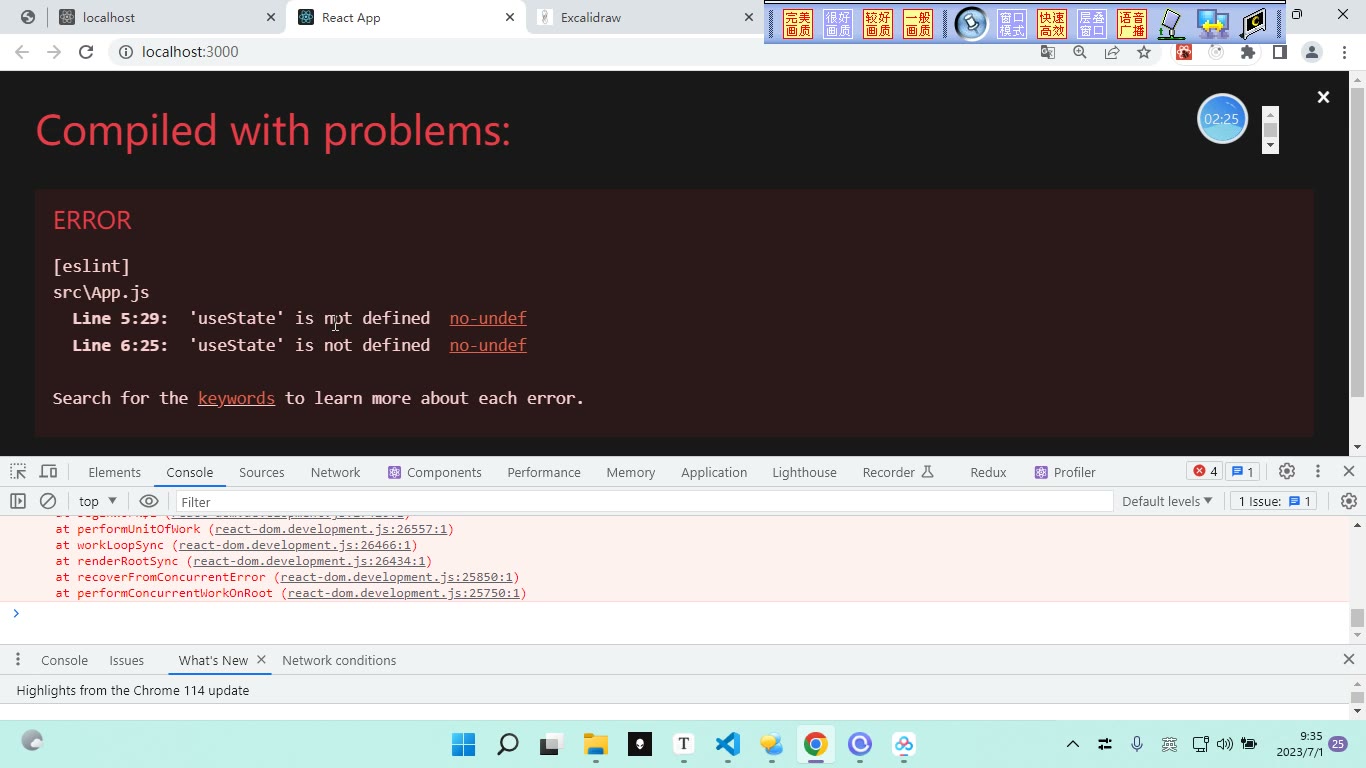This screenshot has width=1366, height=768.
Task: Open the no-undef link for Line 5:29
Action: 488,318
